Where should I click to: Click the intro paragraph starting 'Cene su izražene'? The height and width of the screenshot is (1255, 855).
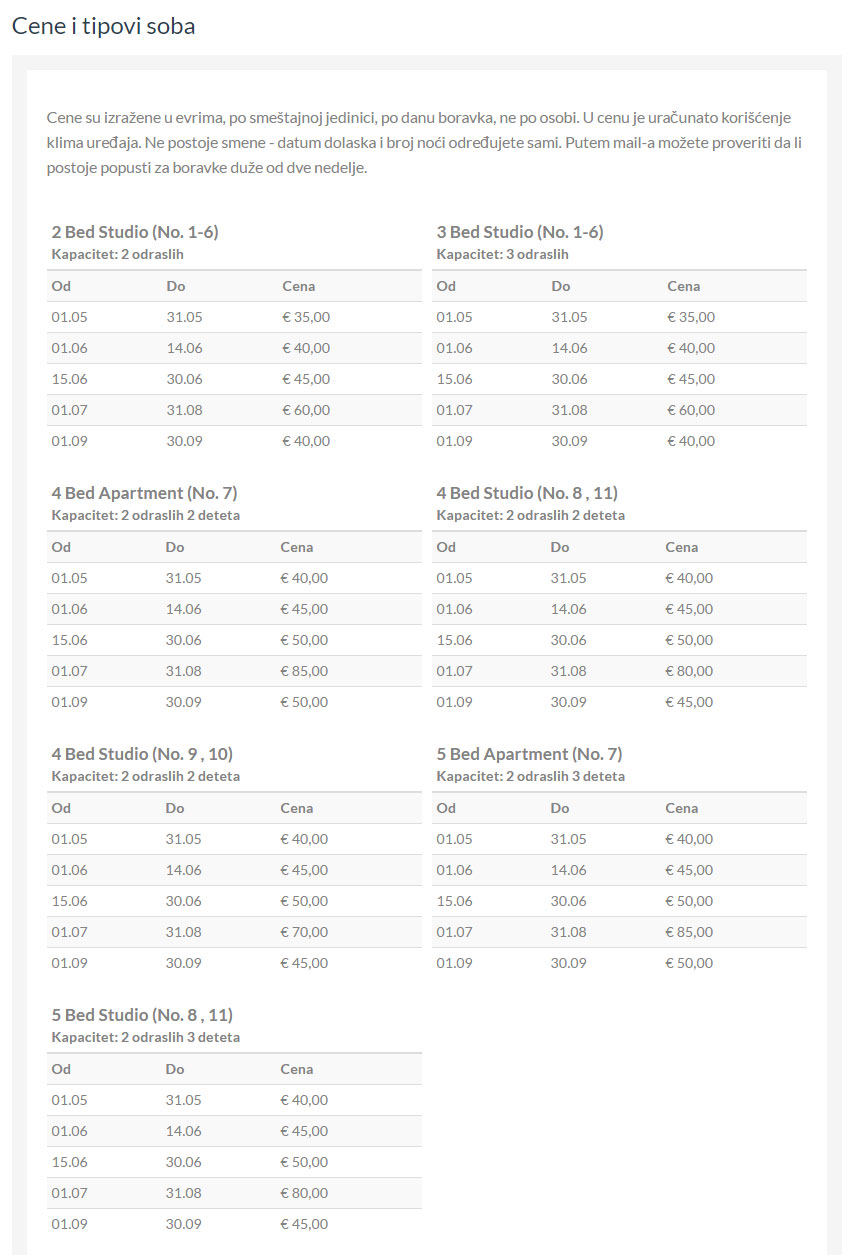click(426, 143)
